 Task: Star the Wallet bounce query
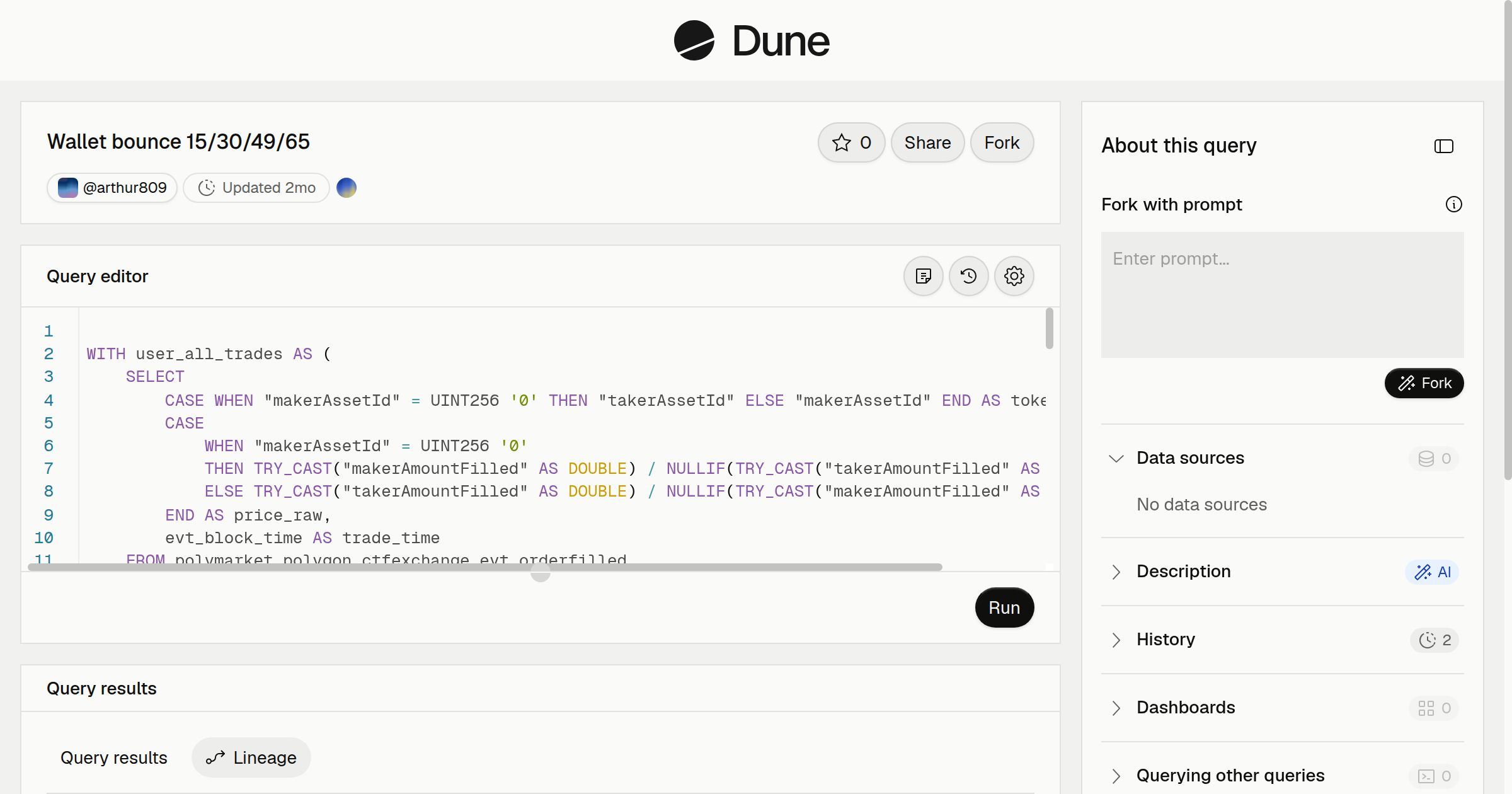tap(851, 142)
